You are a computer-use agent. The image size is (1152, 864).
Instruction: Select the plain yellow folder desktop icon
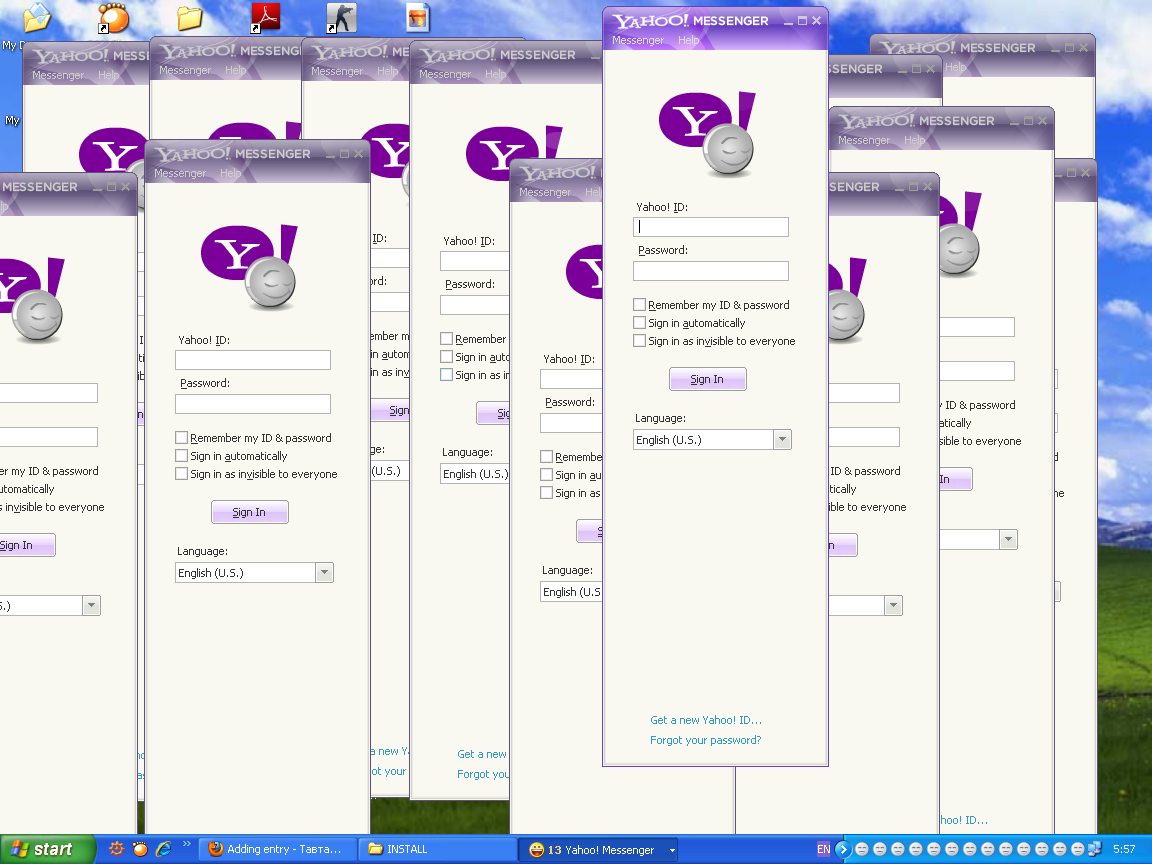[190, 18]
